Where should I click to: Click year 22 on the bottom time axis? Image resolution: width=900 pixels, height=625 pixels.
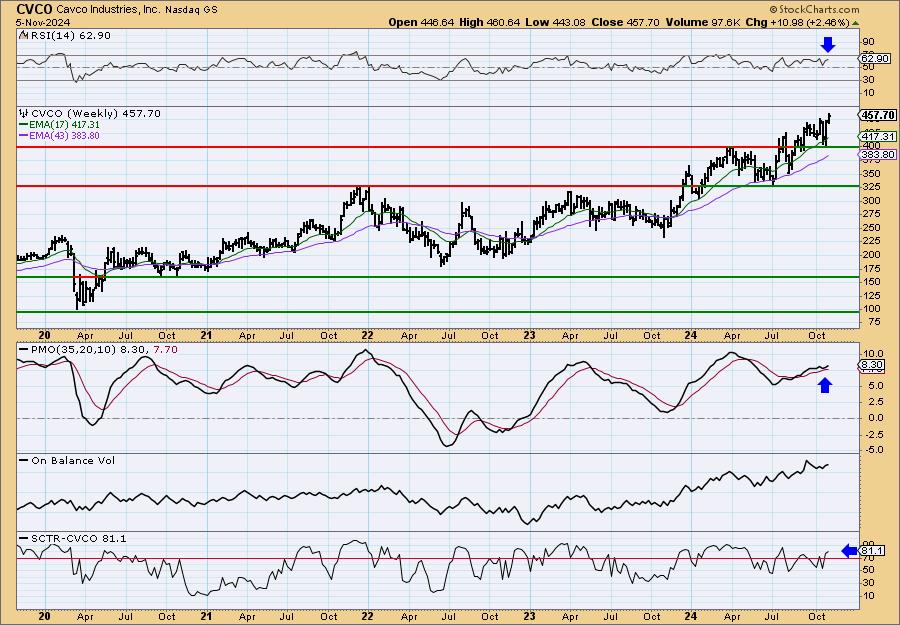[367, 617]
